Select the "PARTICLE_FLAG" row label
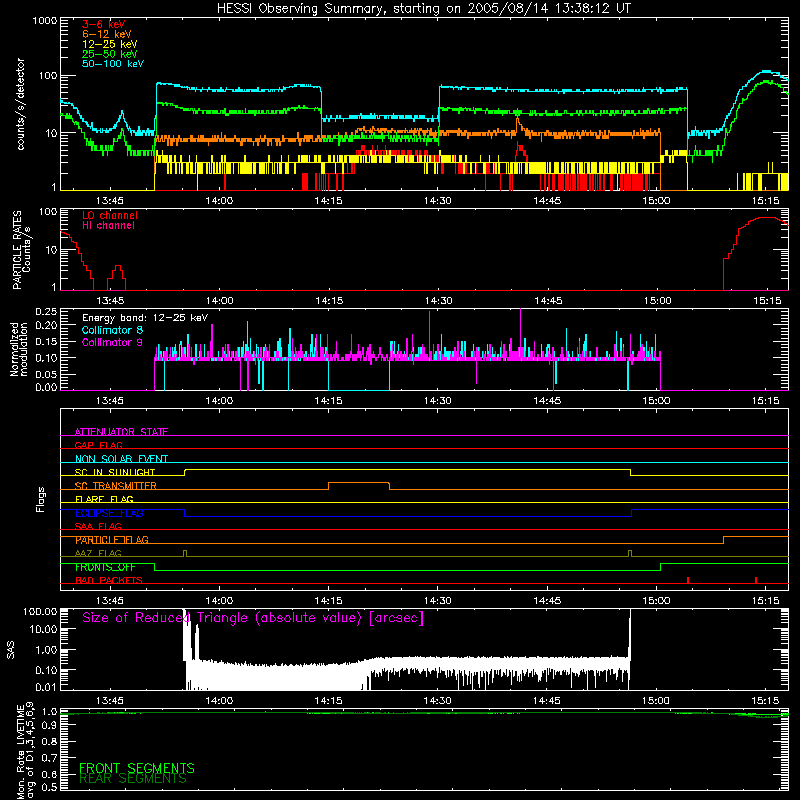Screen dimensions: 800x800 (112, 540)
